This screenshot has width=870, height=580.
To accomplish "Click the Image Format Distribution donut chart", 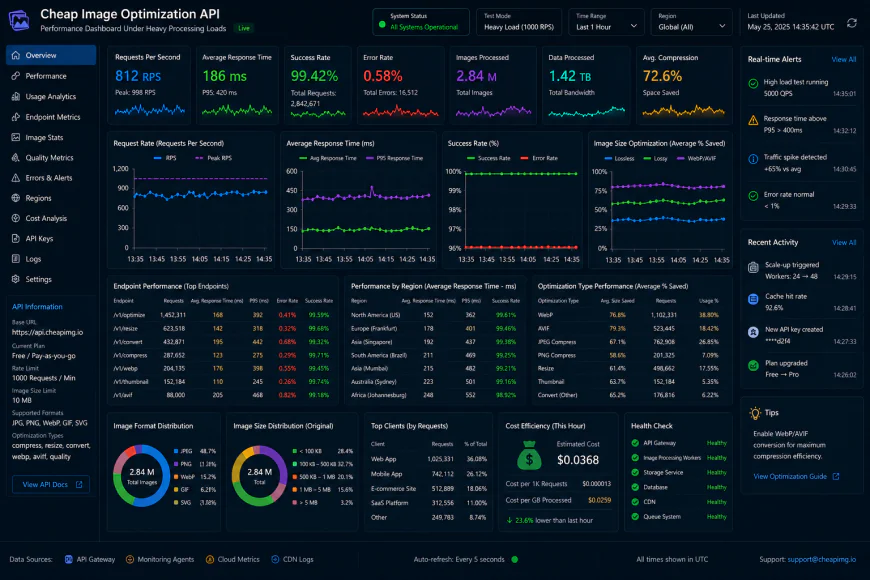I will (141, 476).
